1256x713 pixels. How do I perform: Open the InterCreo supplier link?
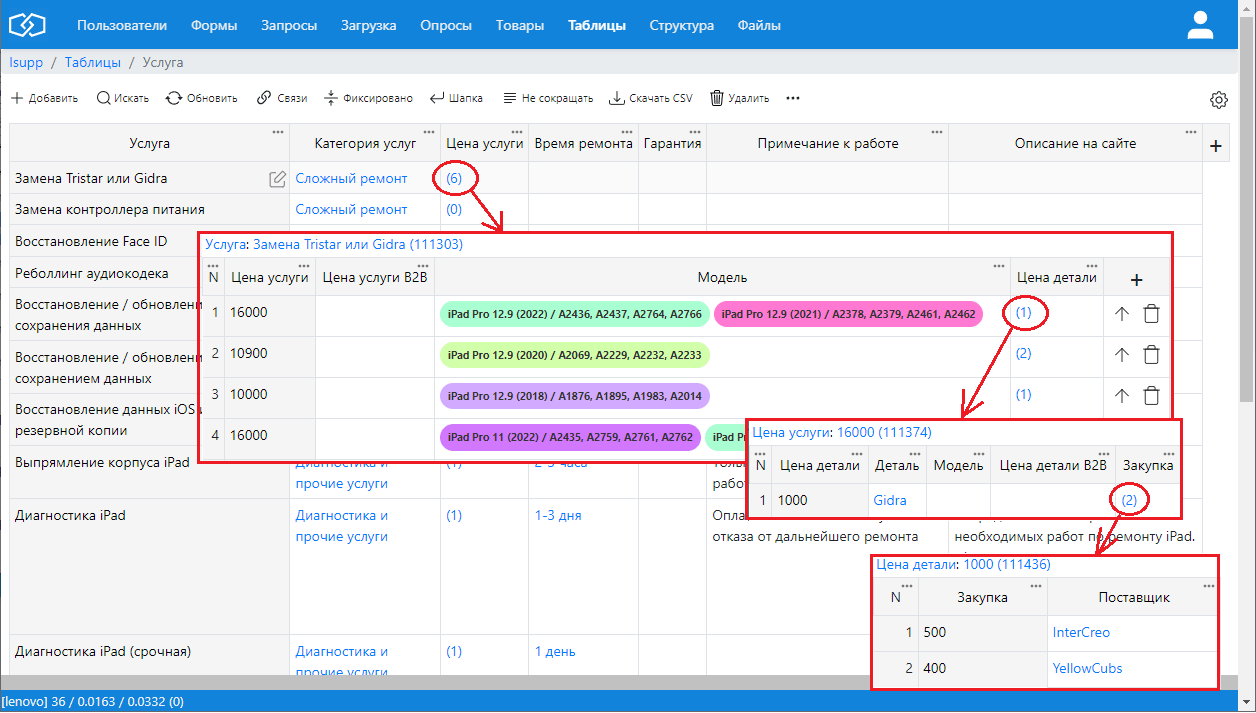(1081, 632)
